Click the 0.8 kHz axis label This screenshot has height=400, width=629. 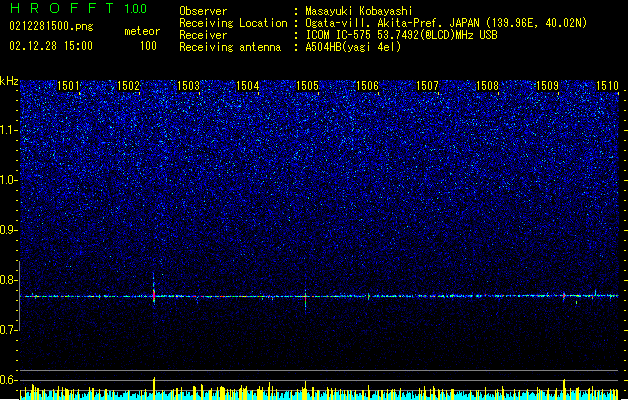pos(9,280)
